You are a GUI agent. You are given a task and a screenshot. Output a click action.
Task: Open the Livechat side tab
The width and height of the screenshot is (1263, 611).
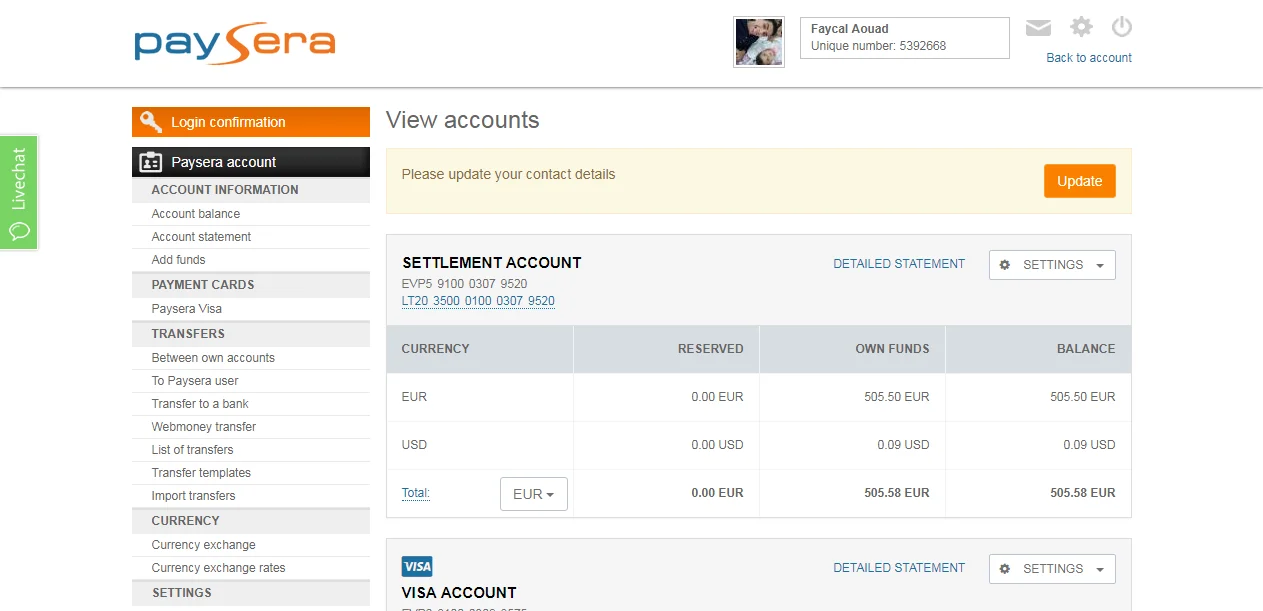[x=19, y=193]
